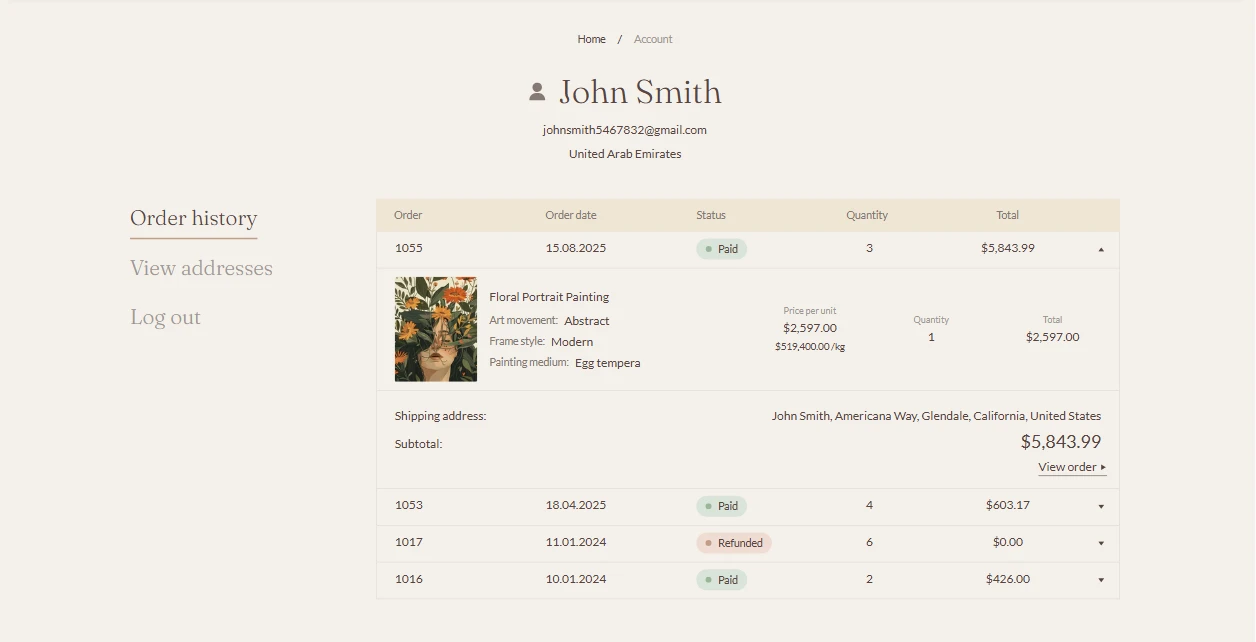This screenshot has height=642, width=1256.
Task: Click order number 1055
Action: pos(409,248)
